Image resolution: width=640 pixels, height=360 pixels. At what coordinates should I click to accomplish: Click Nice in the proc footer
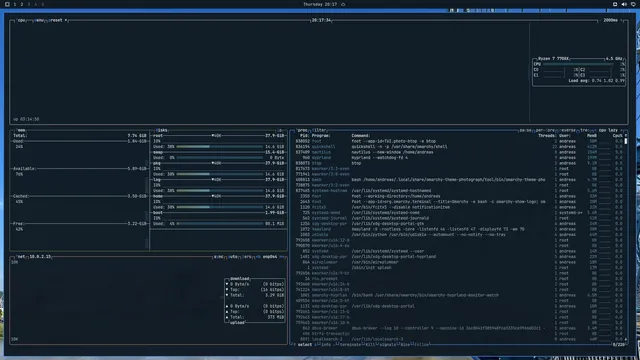coord(404,344)
